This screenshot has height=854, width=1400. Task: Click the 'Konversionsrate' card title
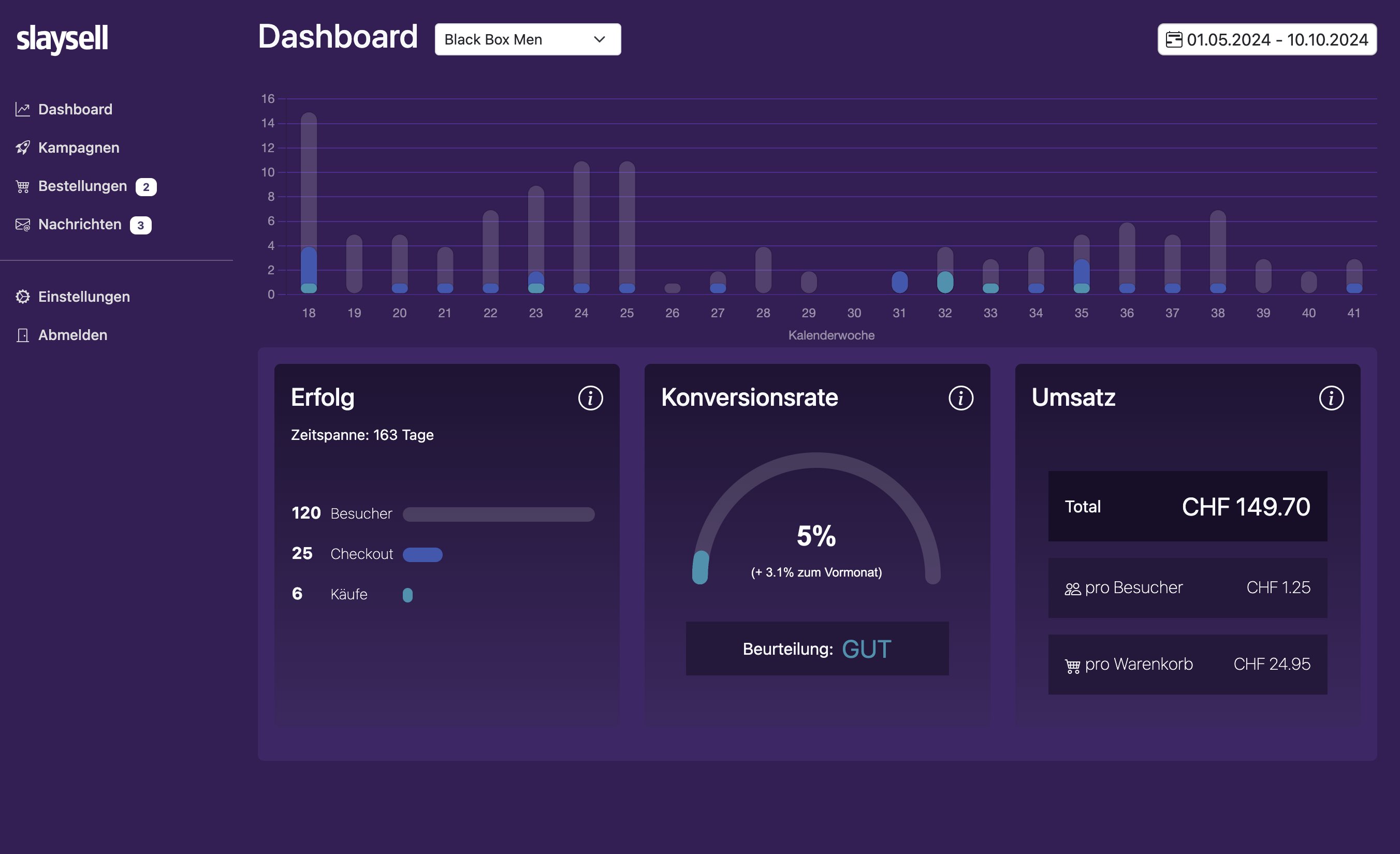coord(749,397)
